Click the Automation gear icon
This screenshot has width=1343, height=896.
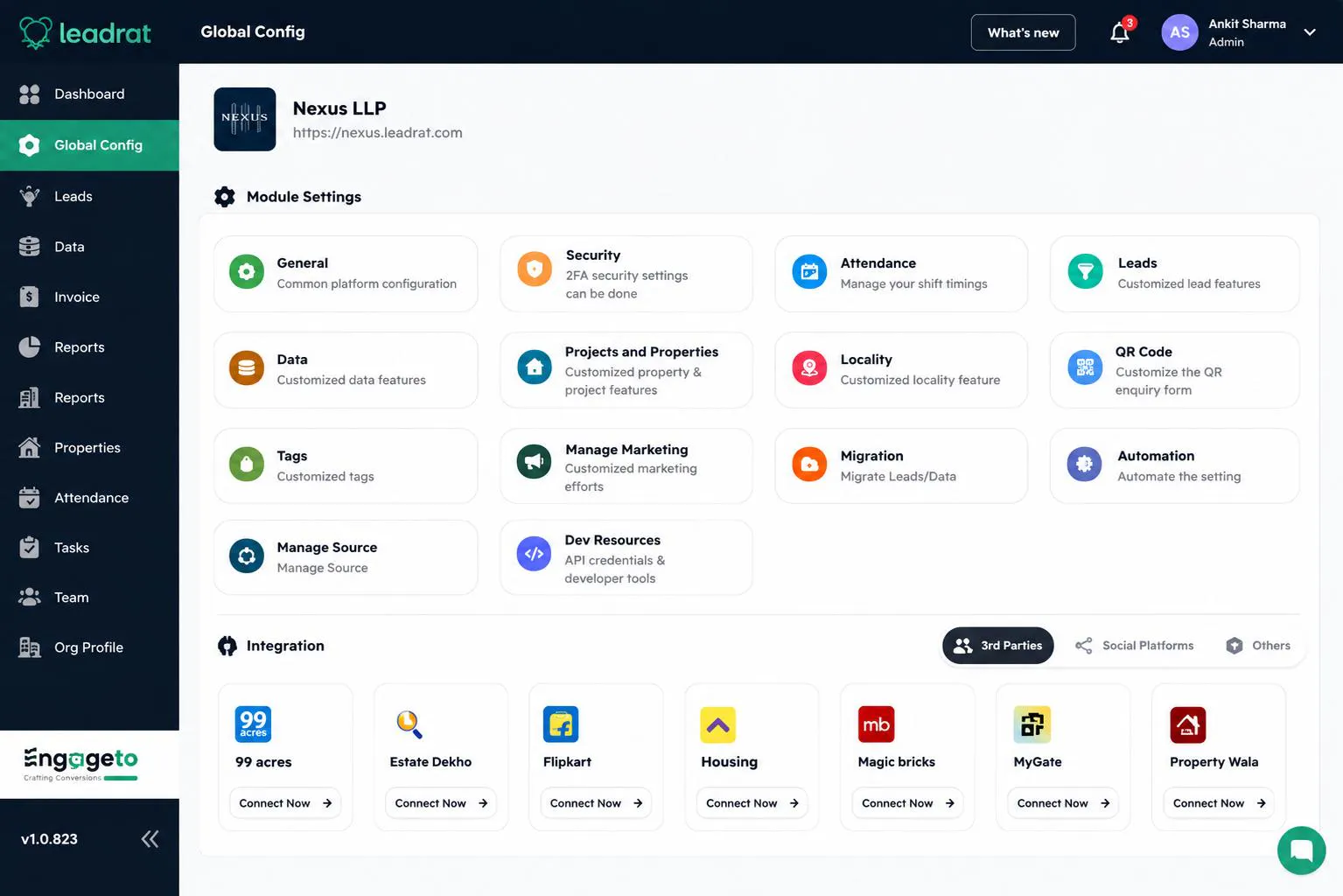click(x=1084, y=465)
